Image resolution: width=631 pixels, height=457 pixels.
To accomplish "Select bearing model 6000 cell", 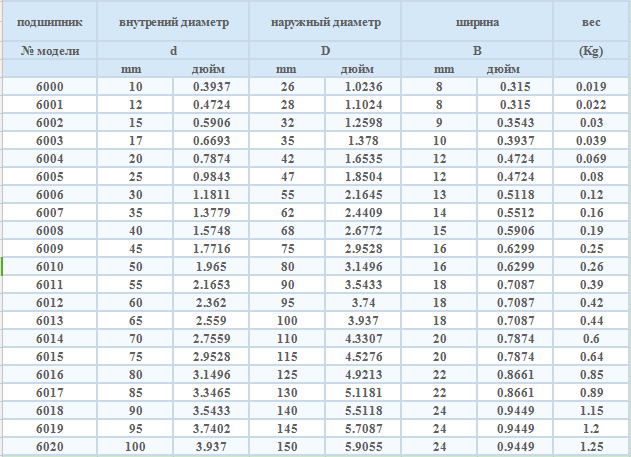I will coord(49,87).
